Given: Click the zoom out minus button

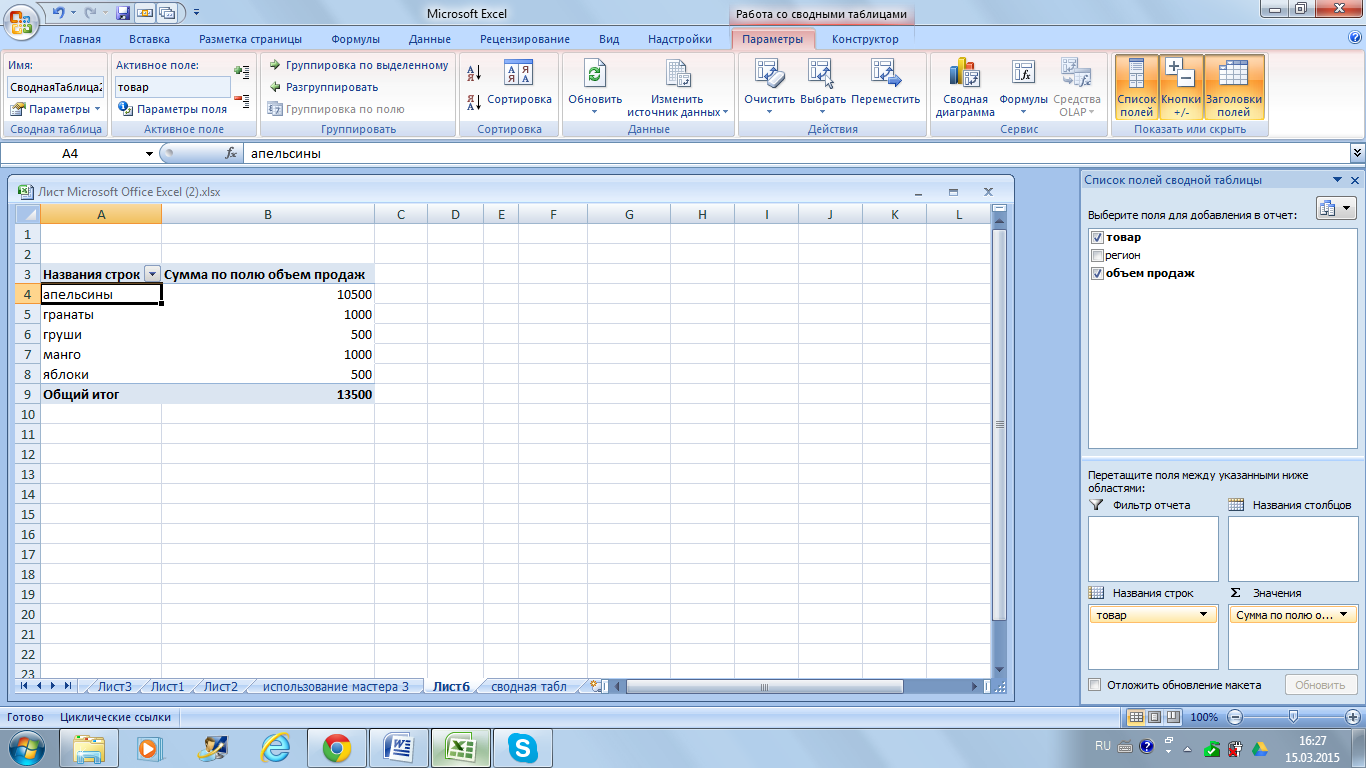Looking at the screenshot, I should coord(1235,717).
